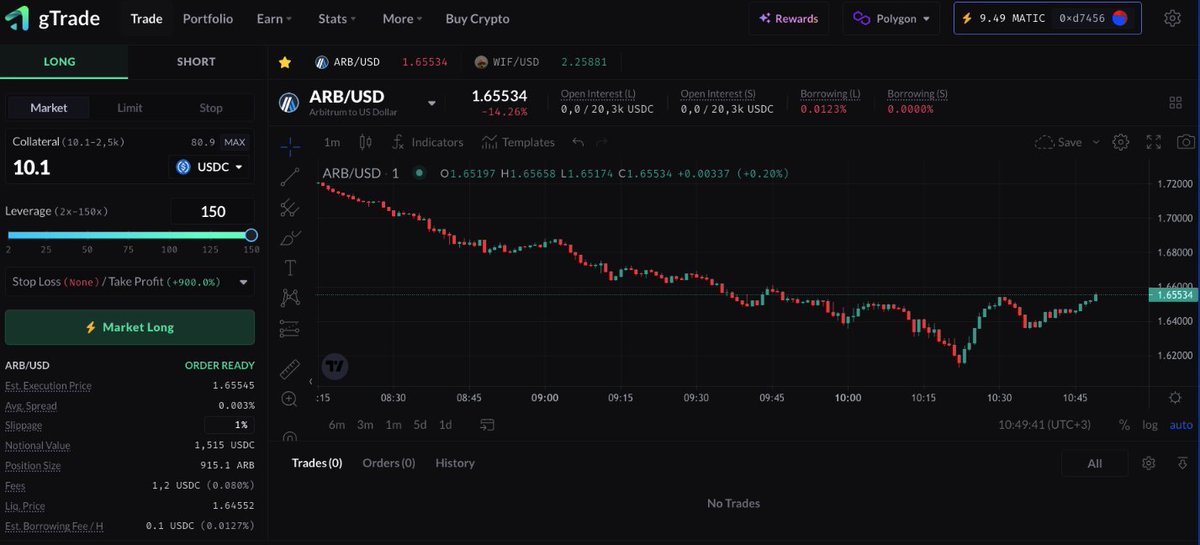Open the multi-chart grid layout icon
Screen dimensions: 1200x545
coord(1175,103)
